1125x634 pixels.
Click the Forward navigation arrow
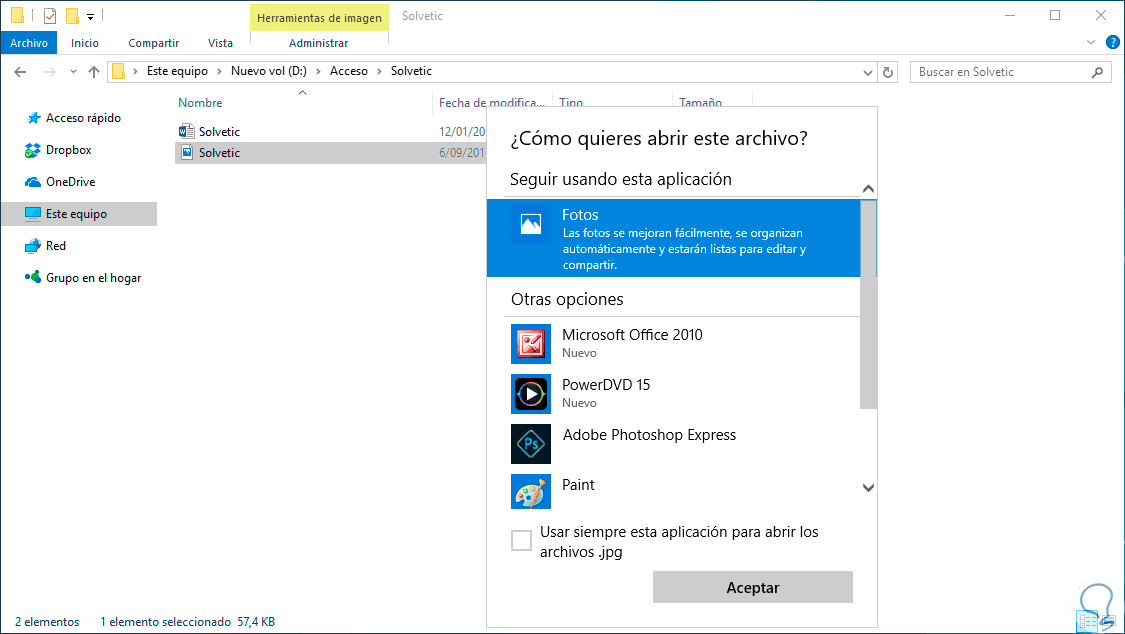tap(50, 72)
